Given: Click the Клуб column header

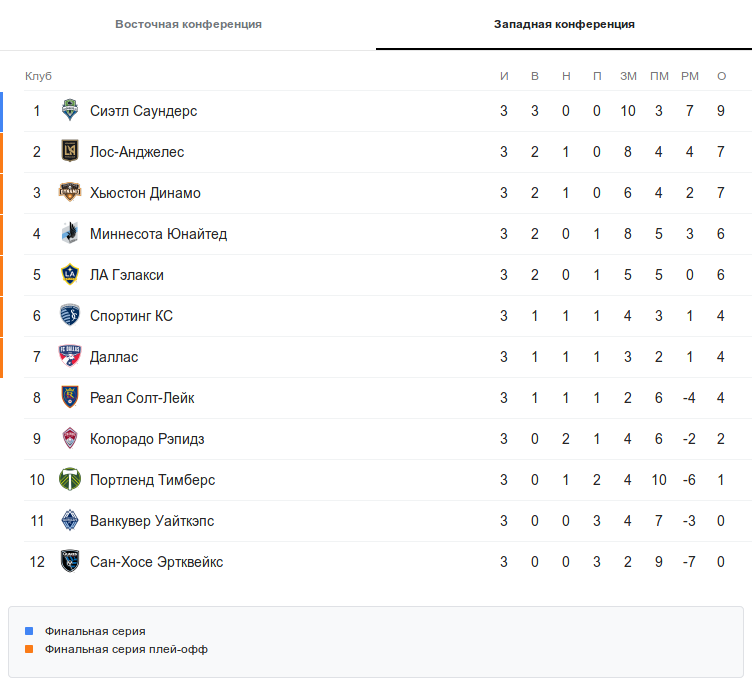Looking at the screenshot, I should [x=38, y=77].
